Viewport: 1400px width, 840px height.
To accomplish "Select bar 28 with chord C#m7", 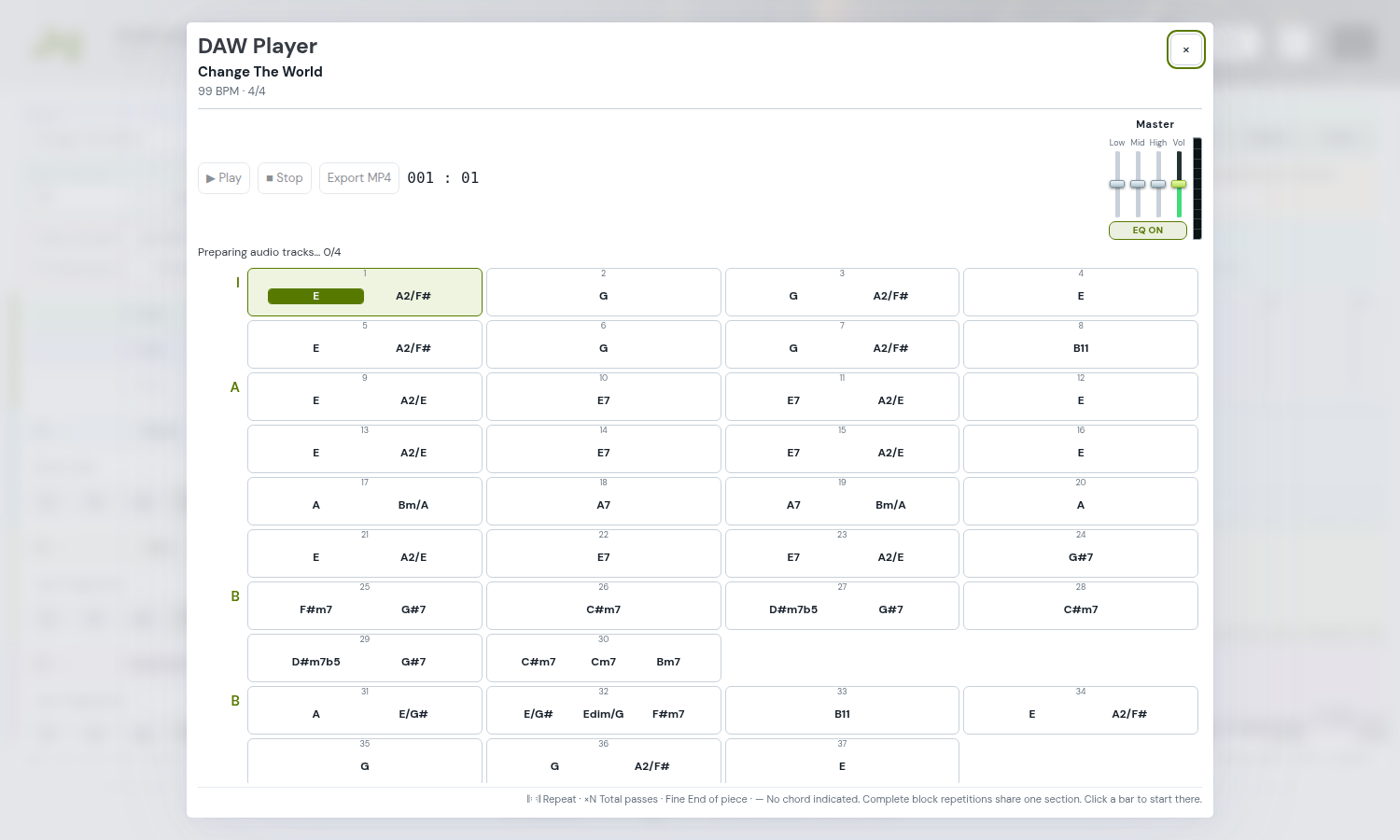I will point(1081,606).
